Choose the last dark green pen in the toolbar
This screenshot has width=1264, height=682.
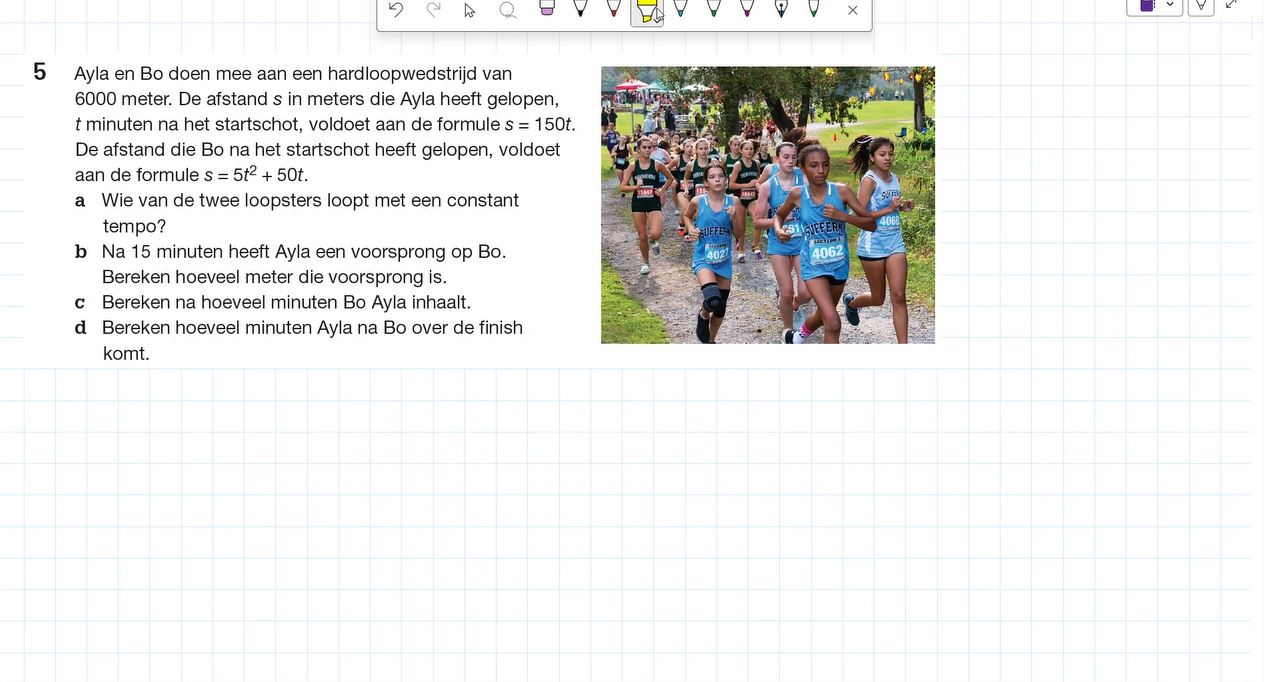[814, 8]
